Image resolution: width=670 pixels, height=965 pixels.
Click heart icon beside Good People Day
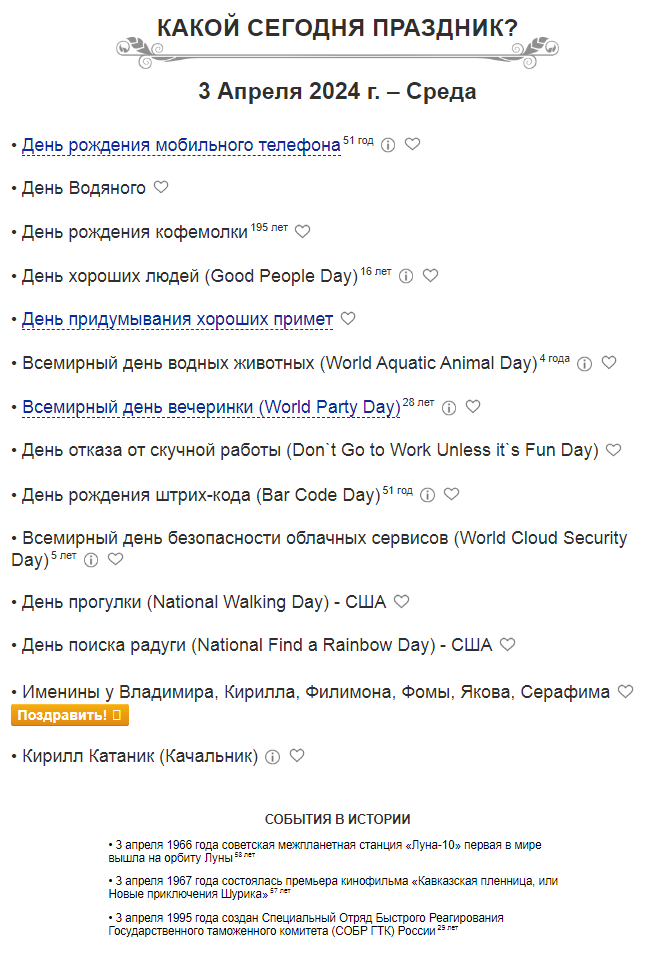430,275
